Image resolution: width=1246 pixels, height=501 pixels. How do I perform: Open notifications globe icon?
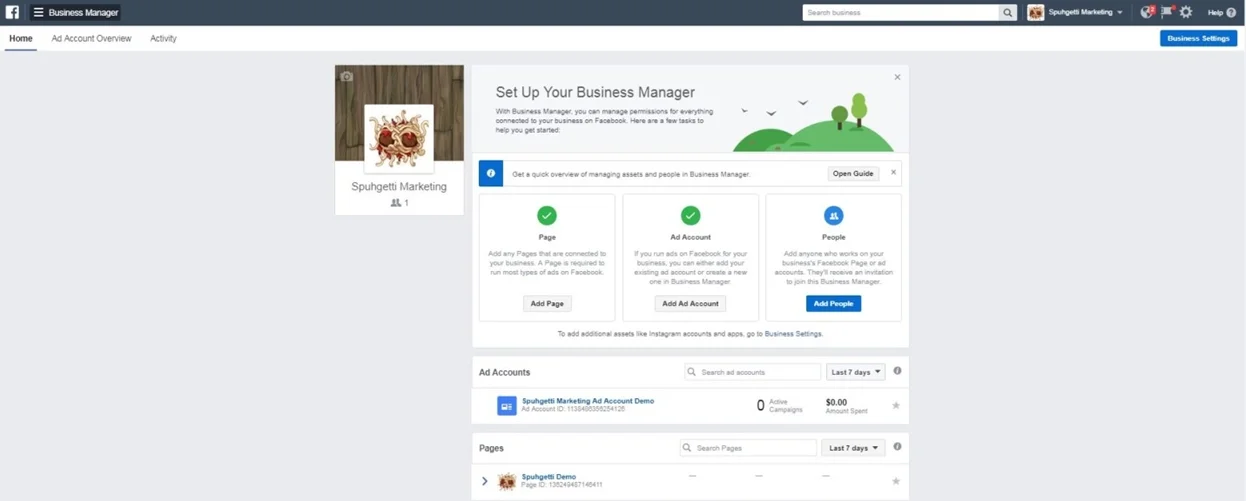(x=1148, y=12)
